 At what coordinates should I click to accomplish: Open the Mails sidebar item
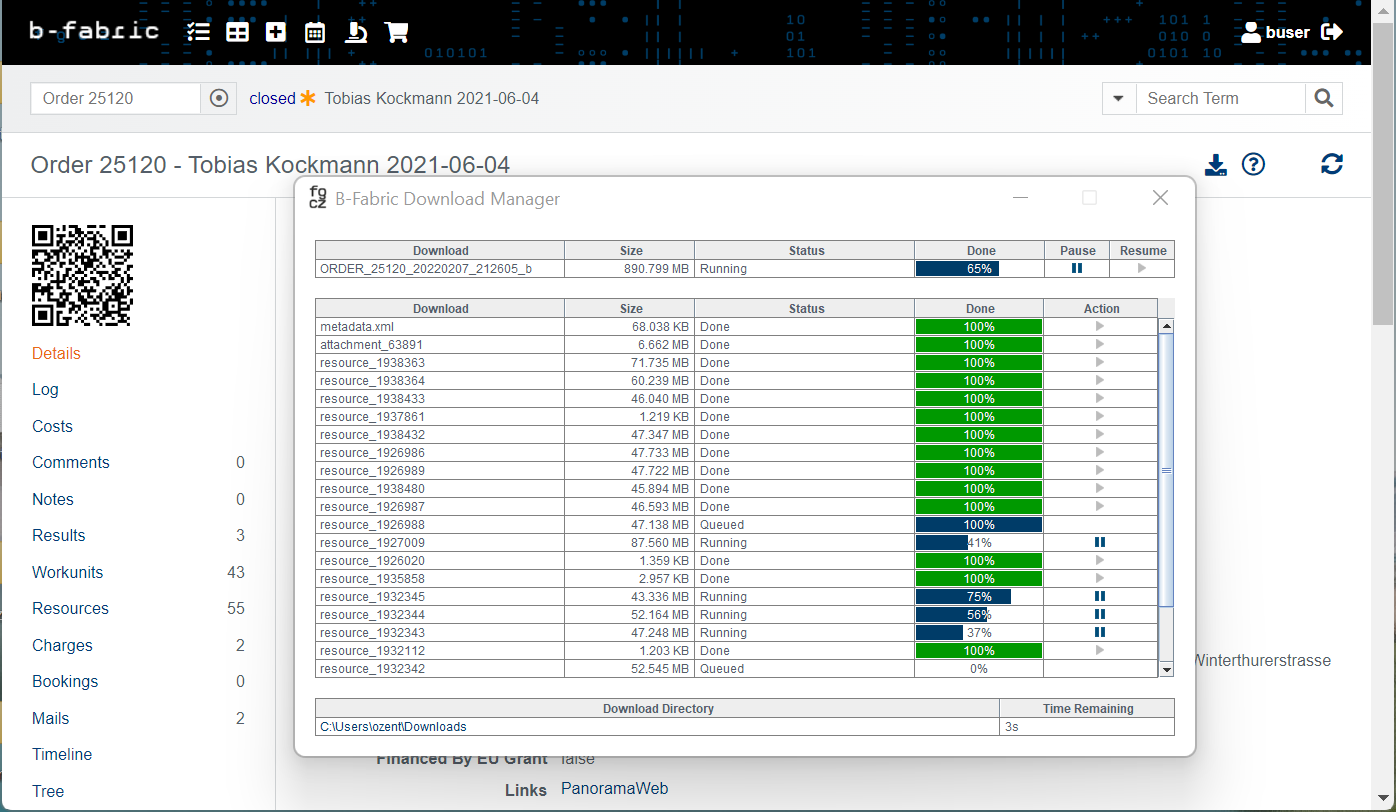coord(51,718)
